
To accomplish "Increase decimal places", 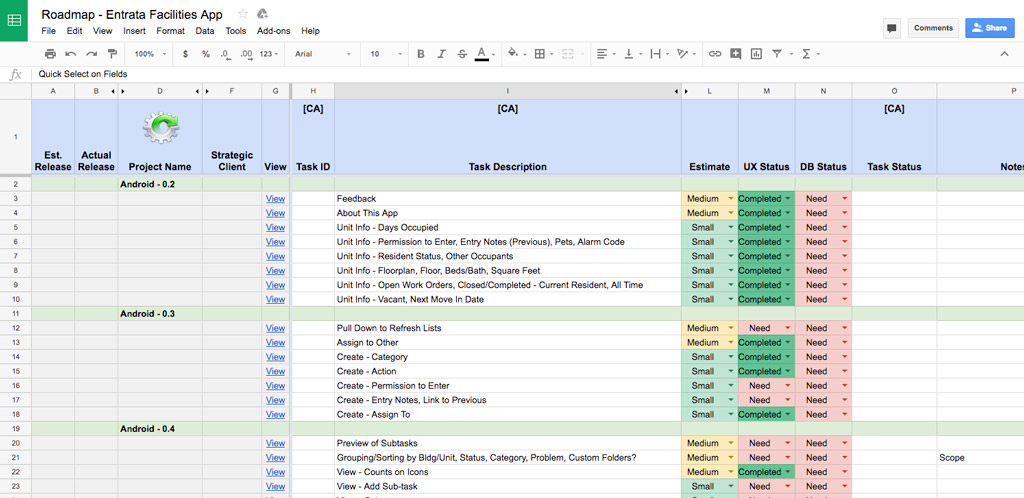I will pyautogui.click(x=246, y=54).
